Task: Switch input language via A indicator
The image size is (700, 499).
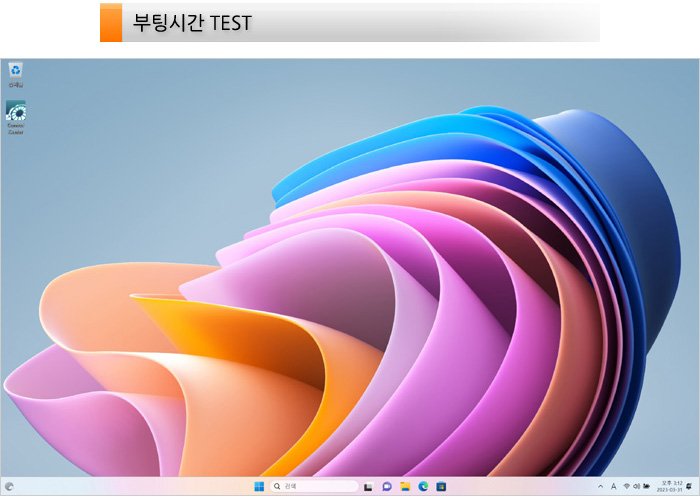Action: (613, 487)
